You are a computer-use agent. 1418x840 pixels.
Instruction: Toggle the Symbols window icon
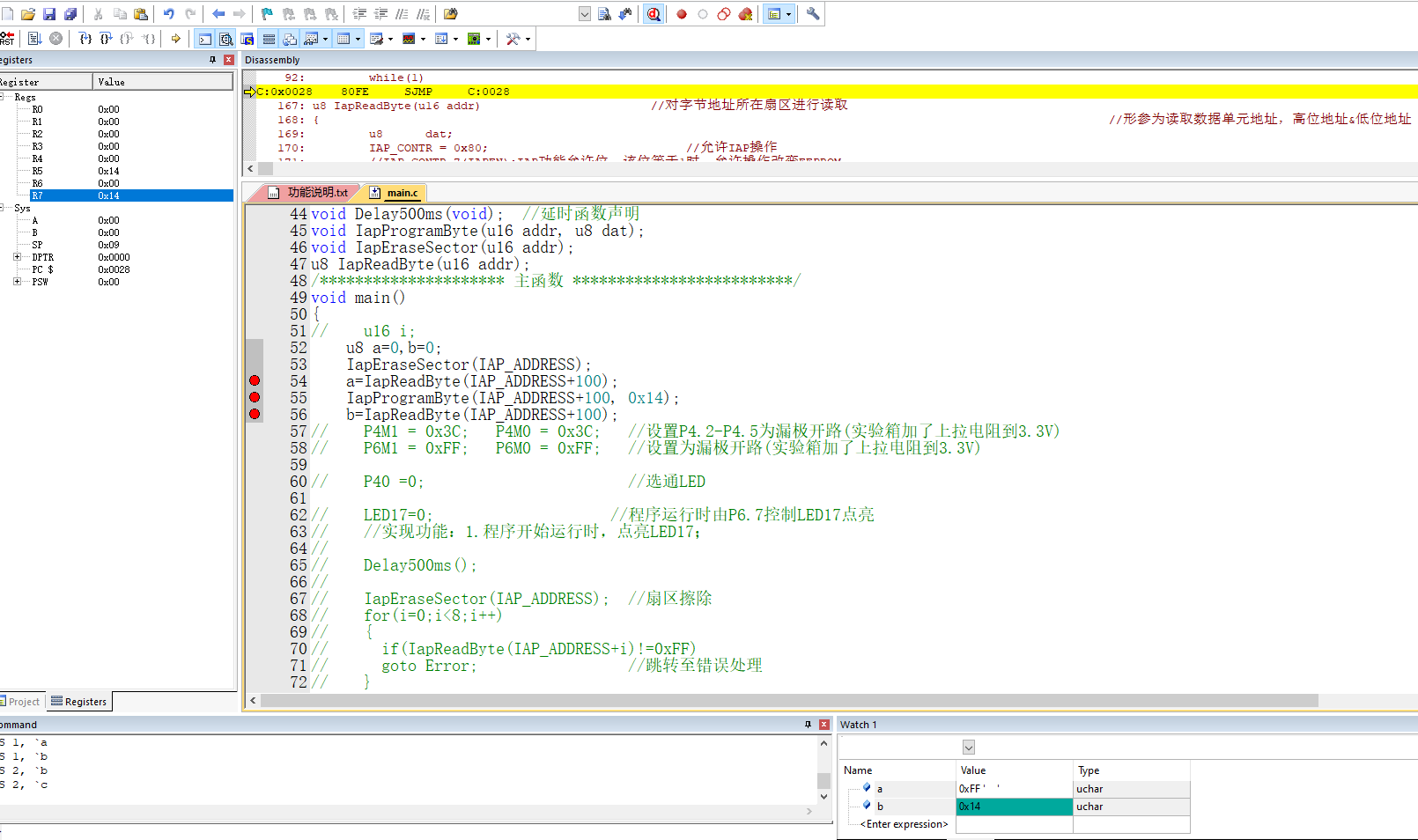[x=247, y=39]
